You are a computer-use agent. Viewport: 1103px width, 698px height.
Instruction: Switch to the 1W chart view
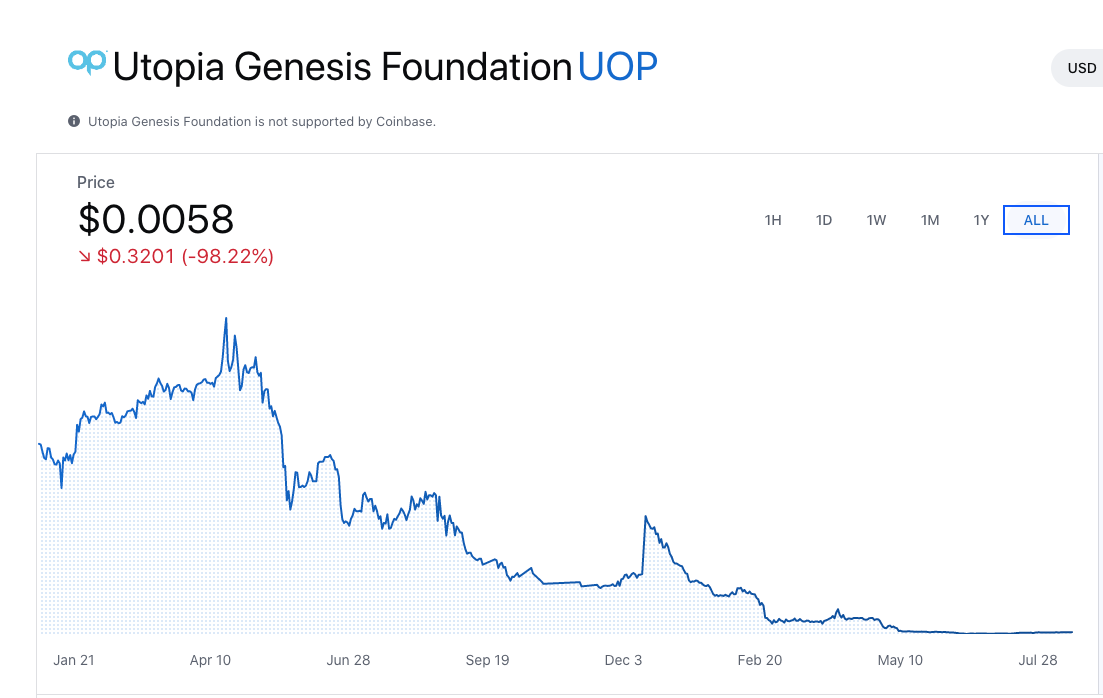[x=876, y=219]
